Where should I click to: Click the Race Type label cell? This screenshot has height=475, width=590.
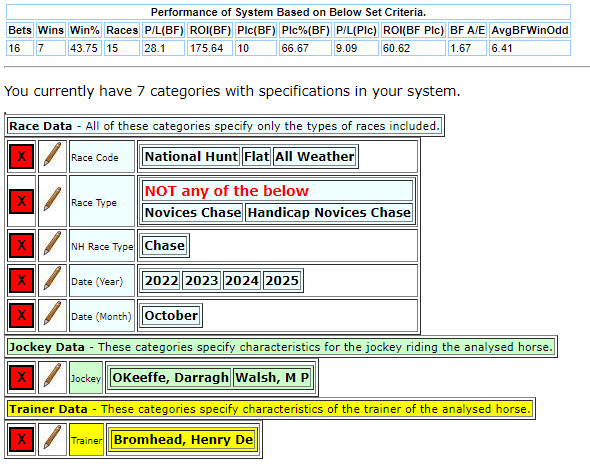(102, 201)
